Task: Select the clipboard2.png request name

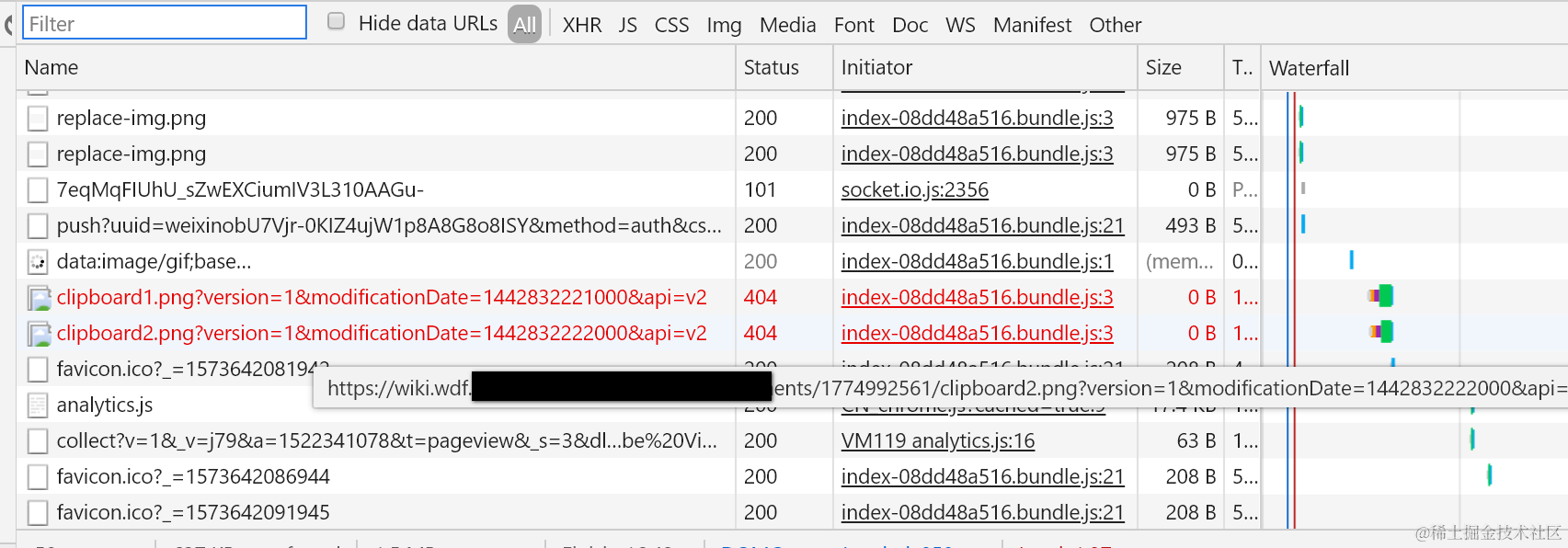Action: 382,333
